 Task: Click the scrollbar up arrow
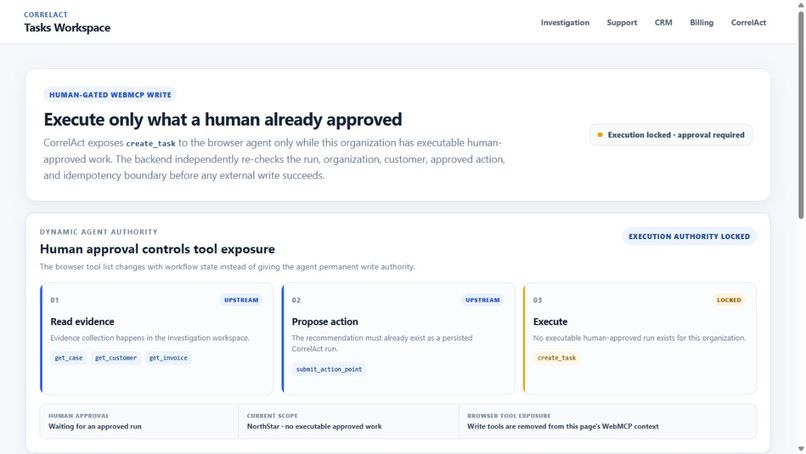[801, 5]
